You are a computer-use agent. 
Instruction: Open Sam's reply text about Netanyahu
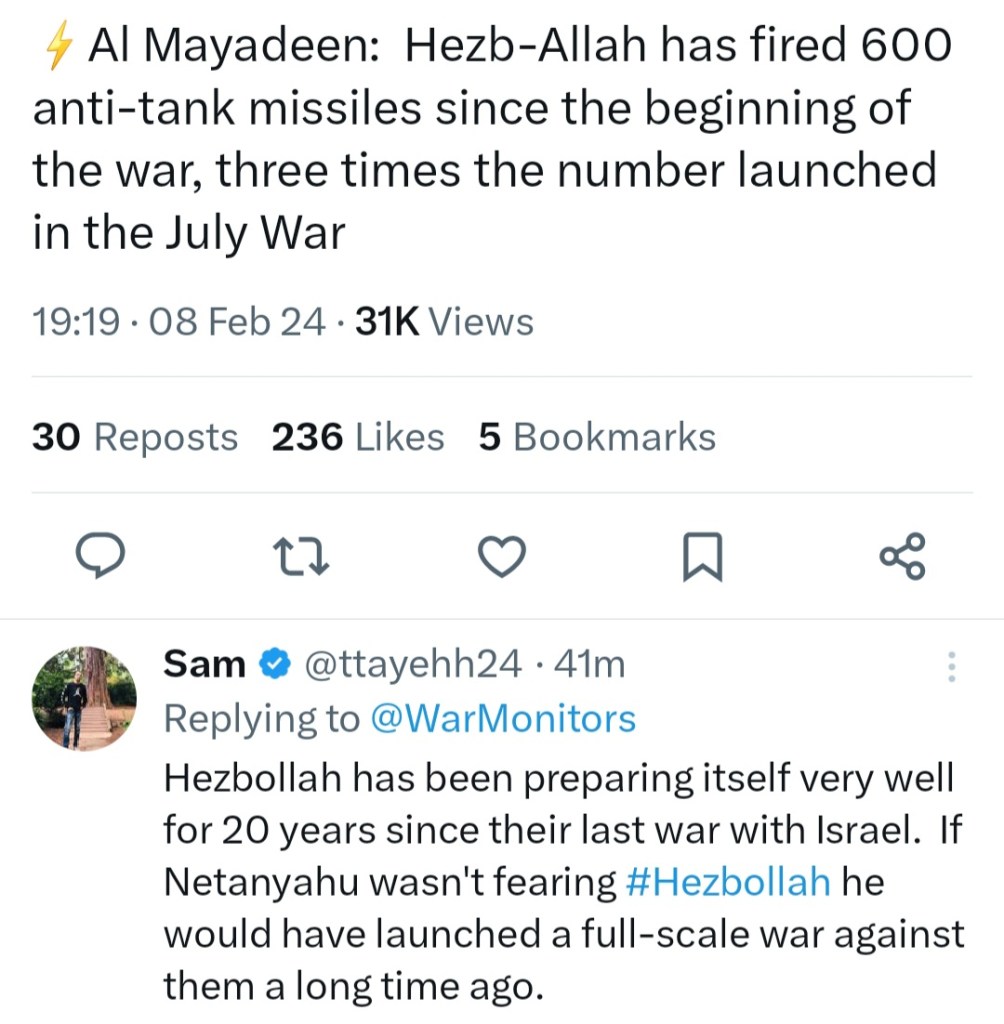point(560,880)
